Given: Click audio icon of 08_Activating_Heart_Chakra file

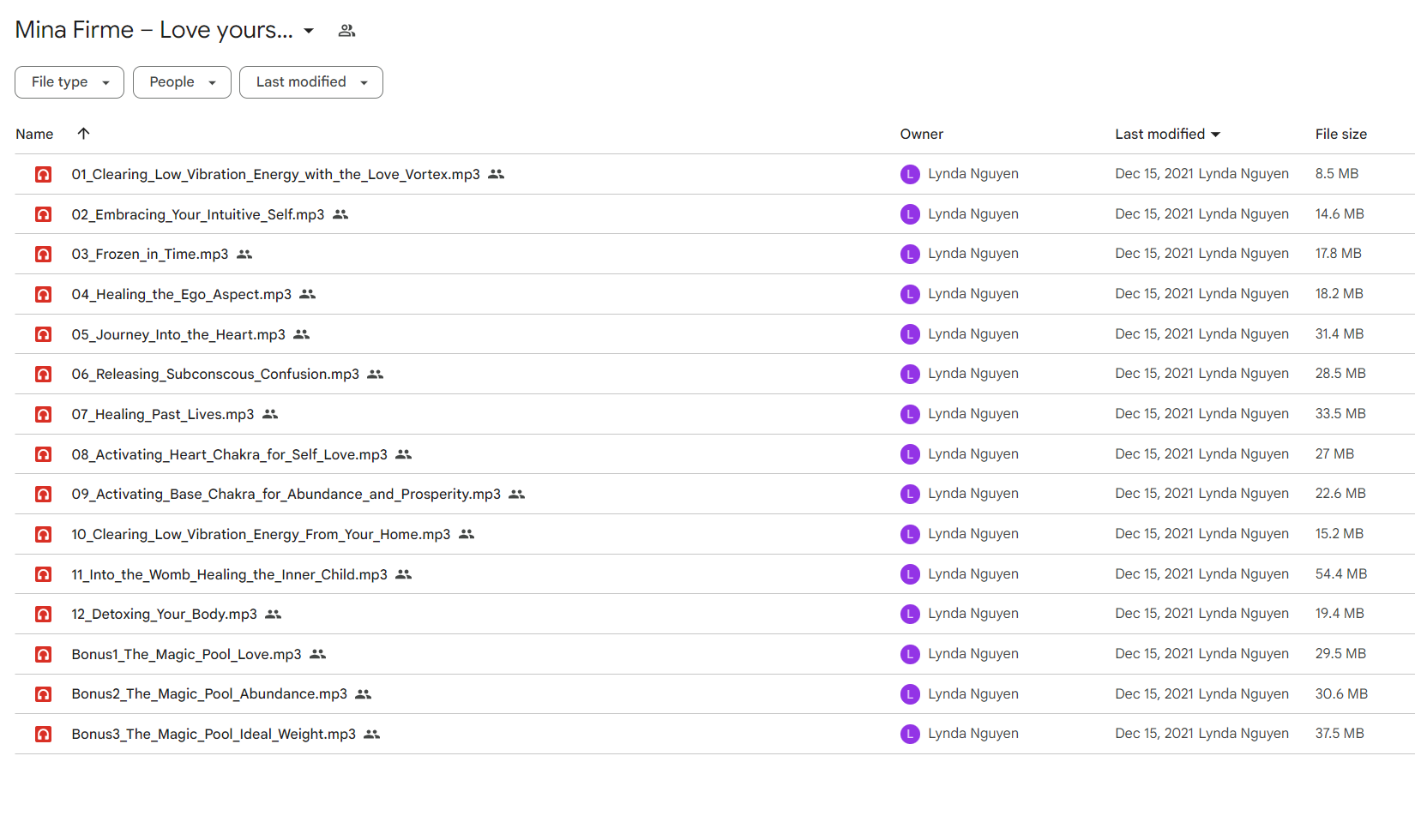Looking at the screenshot, I should 43,454.
